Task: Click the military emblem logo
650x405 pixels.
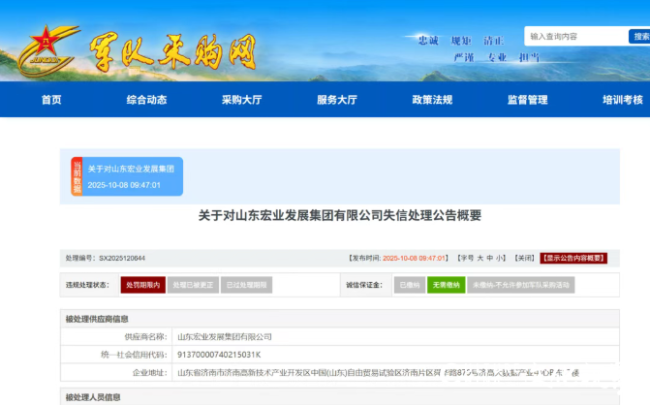Action: 43,48
